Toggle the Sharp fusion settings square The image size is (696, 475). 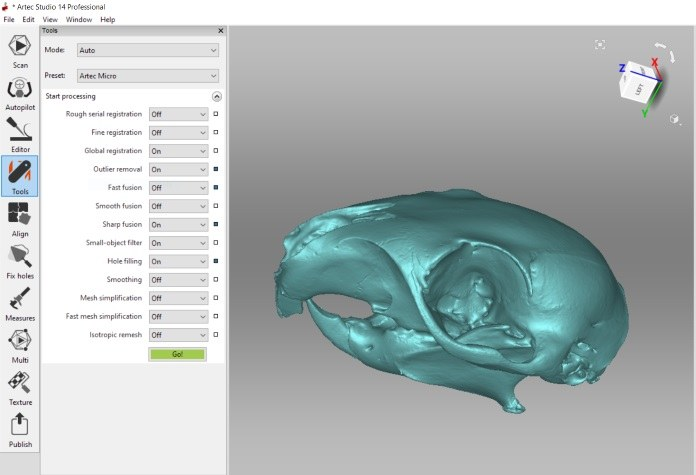[216, 224]
